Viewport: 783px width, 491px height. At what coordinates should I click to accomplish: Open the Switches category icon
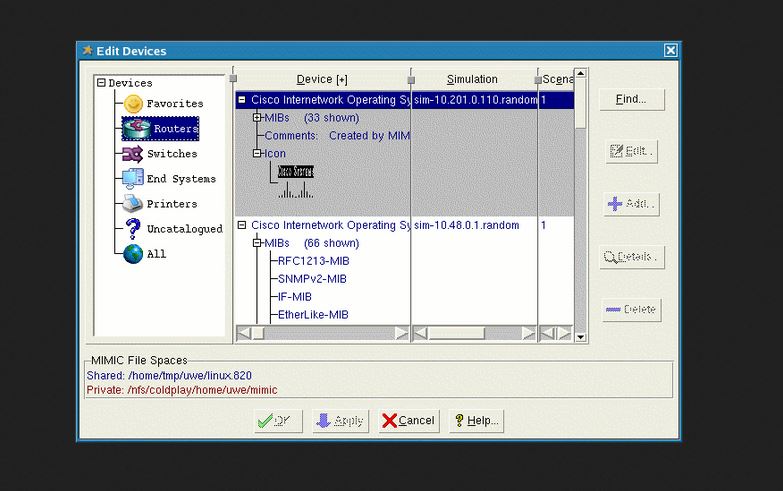tap(133, 154)
